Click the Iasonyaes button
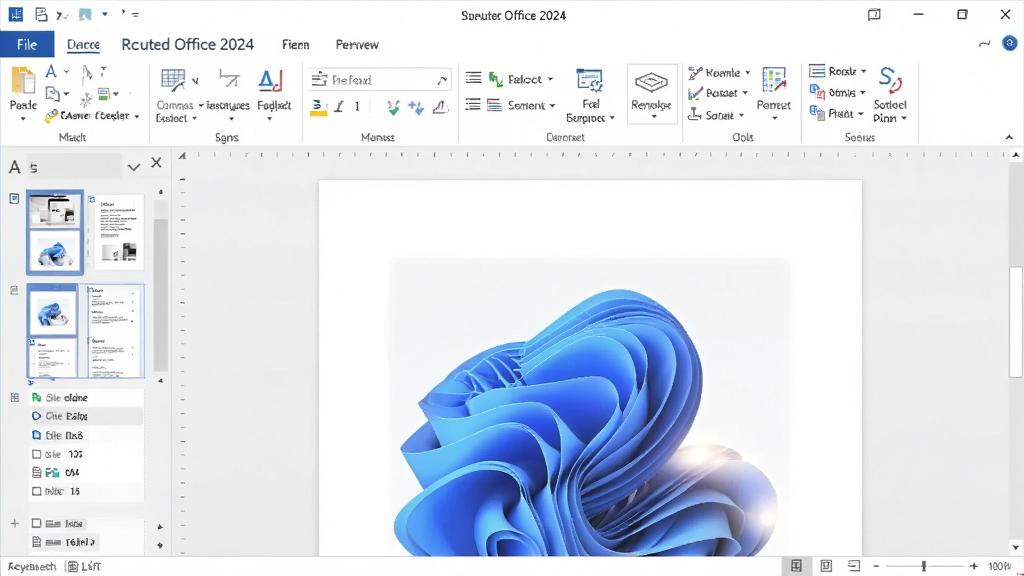The height and width of the screenshot is (576, 1024). click(x=228, y=105)
